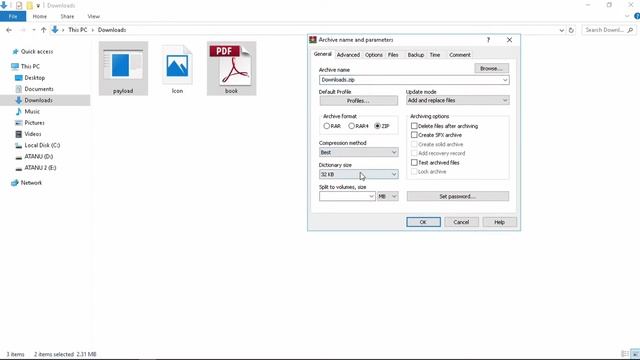This screenshot has width=640, height=360.
Task: Click the General tab
Action: coord(322,54)
